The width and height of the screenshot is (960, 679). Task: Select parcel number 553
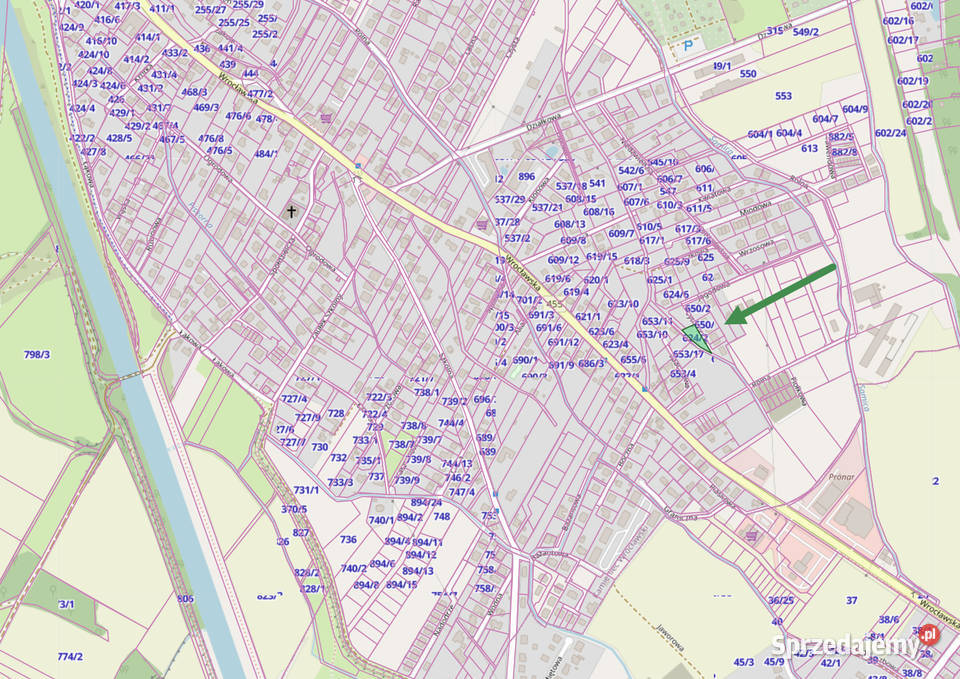[x=783, y=96]
